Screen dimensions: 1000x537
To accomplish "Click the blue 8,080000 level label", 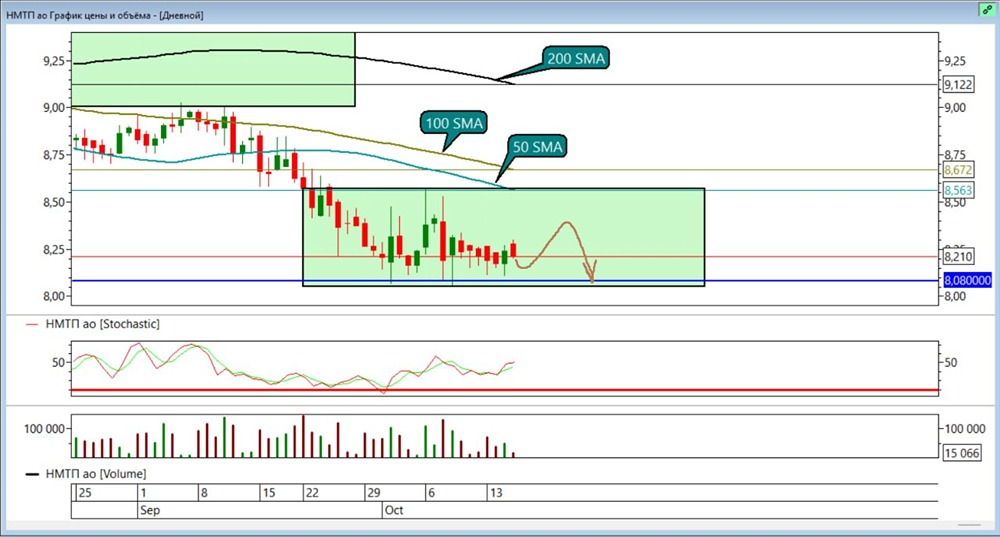I will (x=967, y=280).
